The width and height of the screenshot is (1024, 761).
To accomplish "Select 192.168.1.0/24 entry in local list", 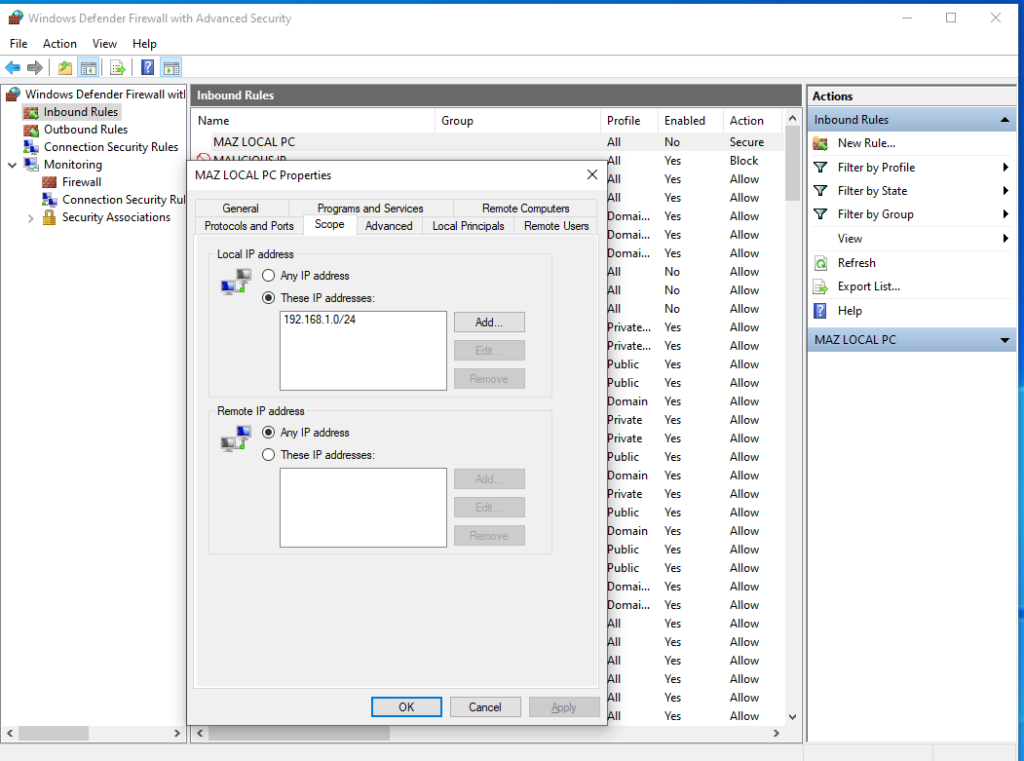I will click(x=319, y=319).
